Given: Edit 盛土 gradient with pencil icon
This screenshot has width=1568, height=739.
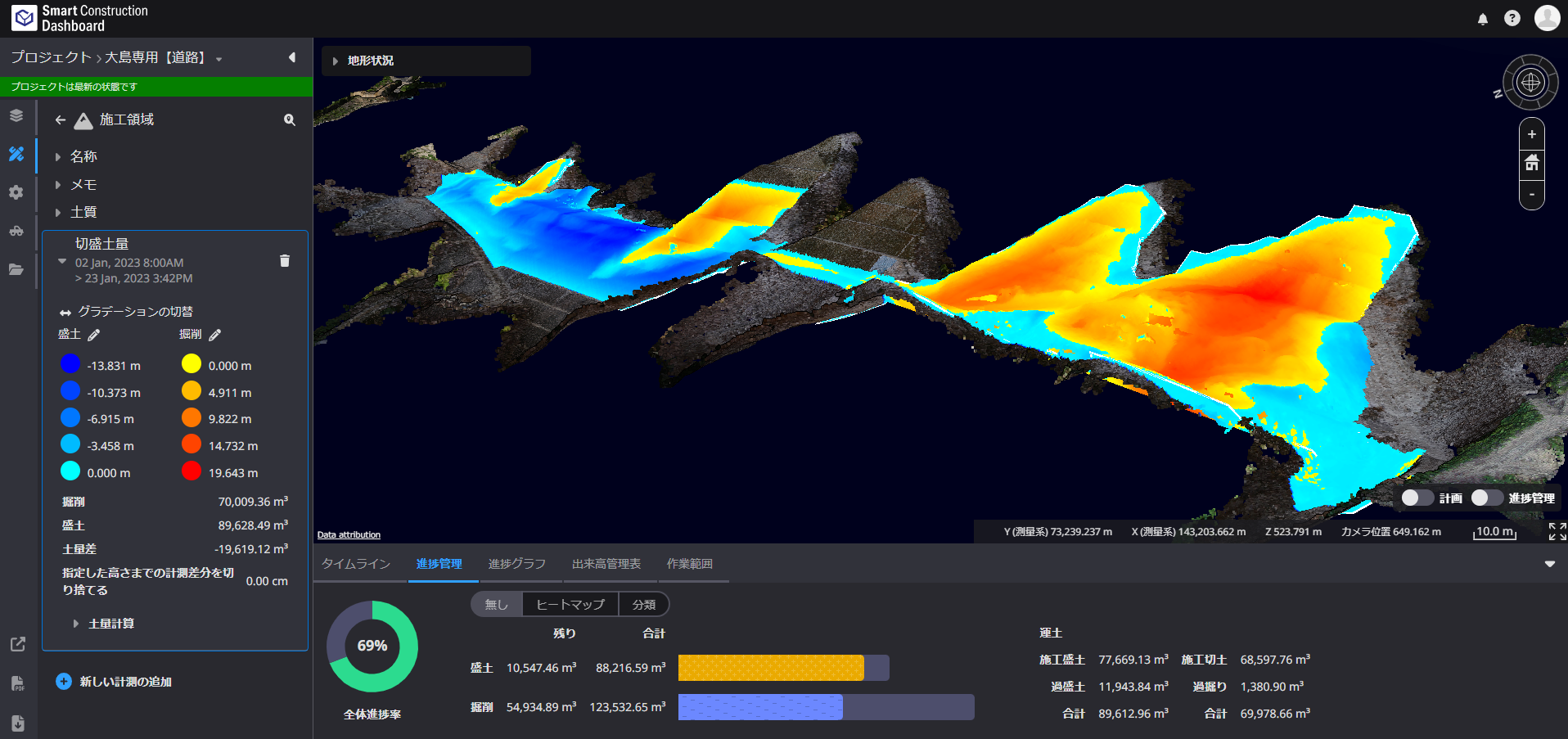Looking at the screenshot, I should point(94,335).
